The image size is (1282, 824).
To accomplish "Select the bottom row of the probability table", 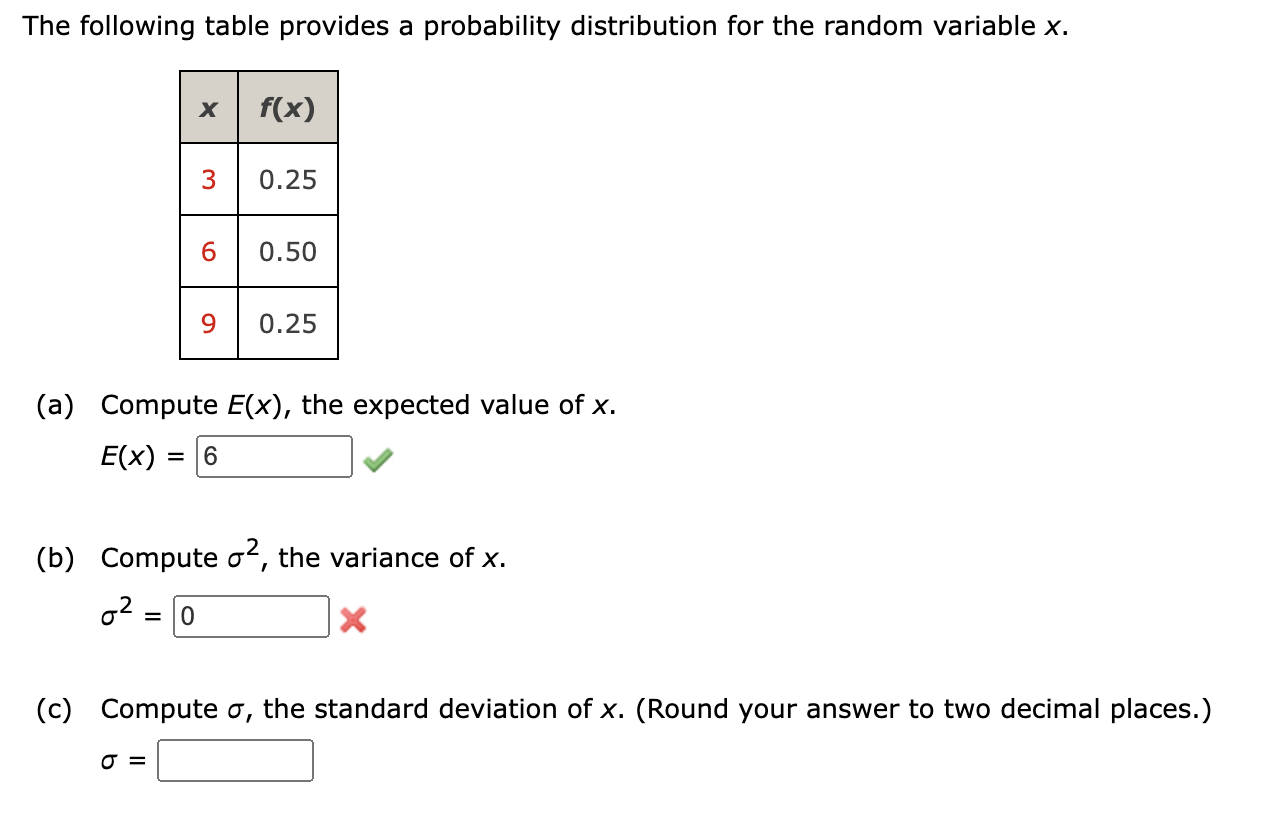I will point(258,324).
